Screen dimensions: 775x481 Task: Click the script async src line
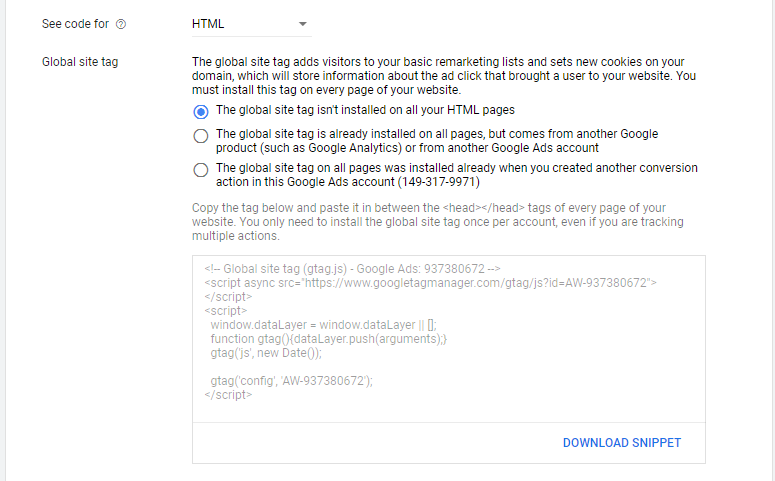click(x=430, y=283)
